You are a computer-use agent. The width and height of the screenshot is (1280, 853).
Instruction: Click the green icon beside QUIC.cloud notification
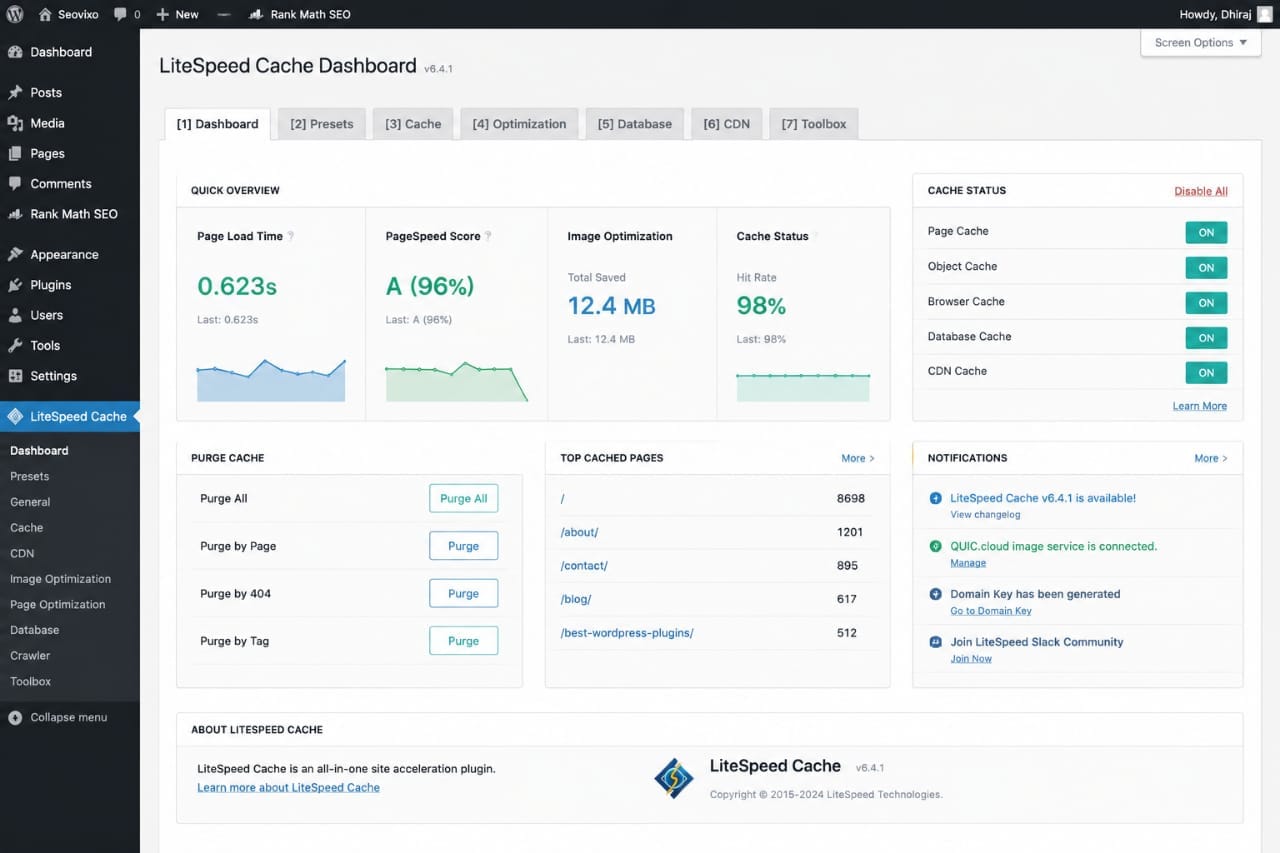935,546
